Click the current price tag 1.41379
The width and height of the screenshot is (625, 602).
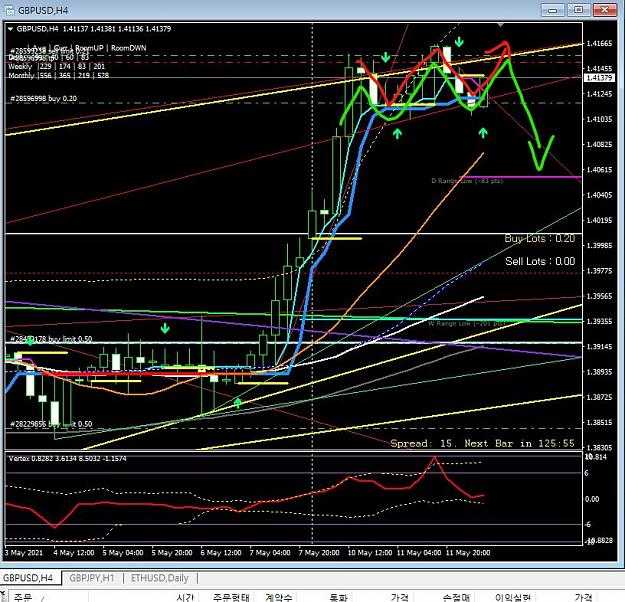[599, 78]
